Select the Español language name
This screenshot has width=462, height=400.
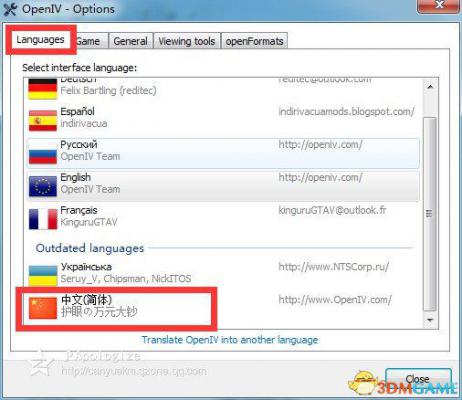coord(77,111)
